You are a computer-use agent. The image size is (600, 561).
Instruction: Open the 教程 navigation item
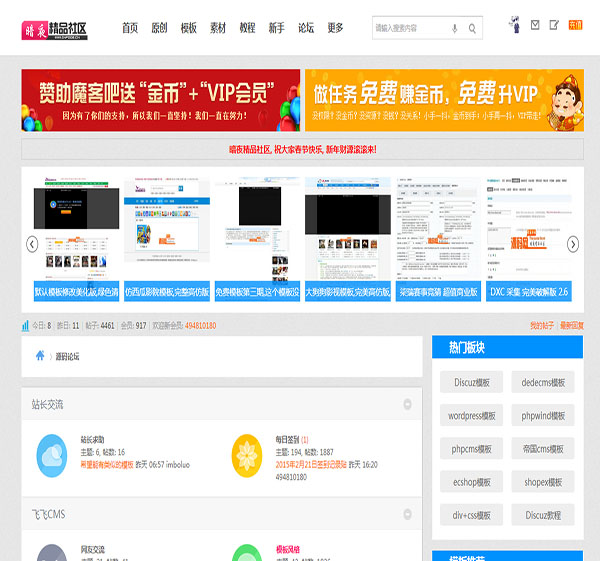click(x=247, y=28)
